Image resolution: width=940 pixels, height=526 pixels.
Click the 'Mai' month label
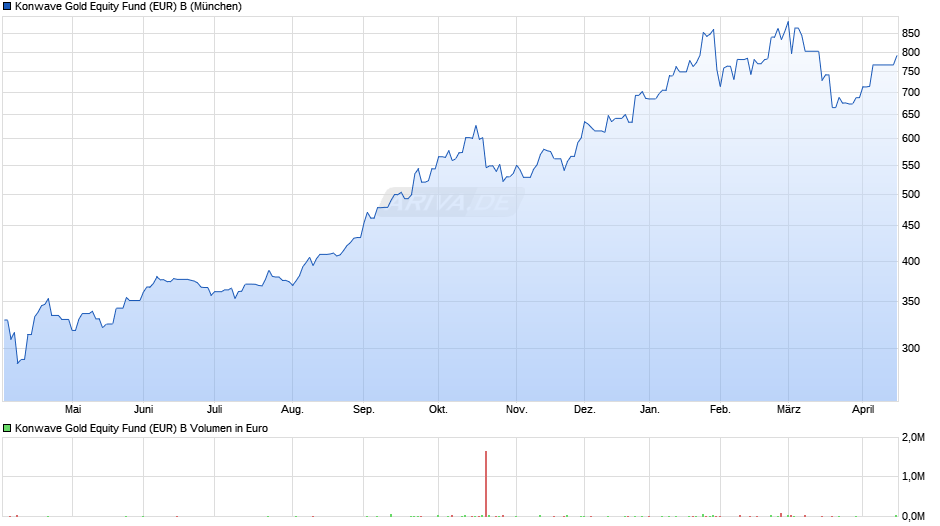[x=73, y=409]
